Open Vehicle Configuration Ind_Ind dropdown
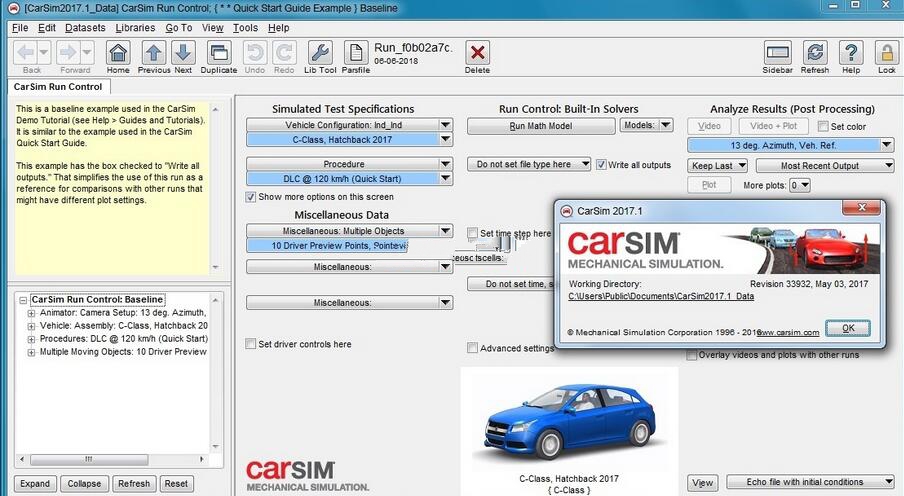 (446, 125)
